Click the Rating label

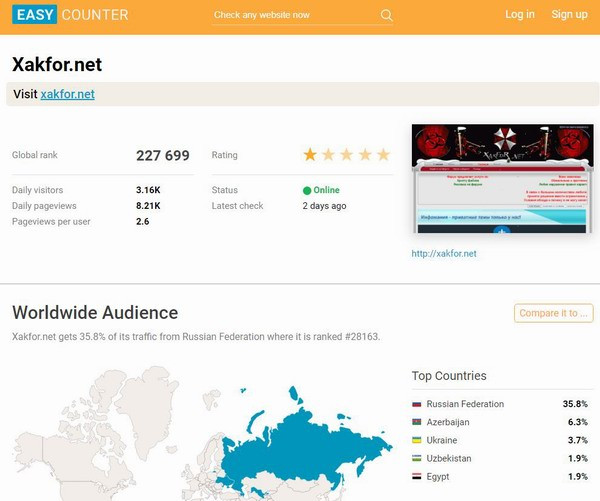(225, 155)
